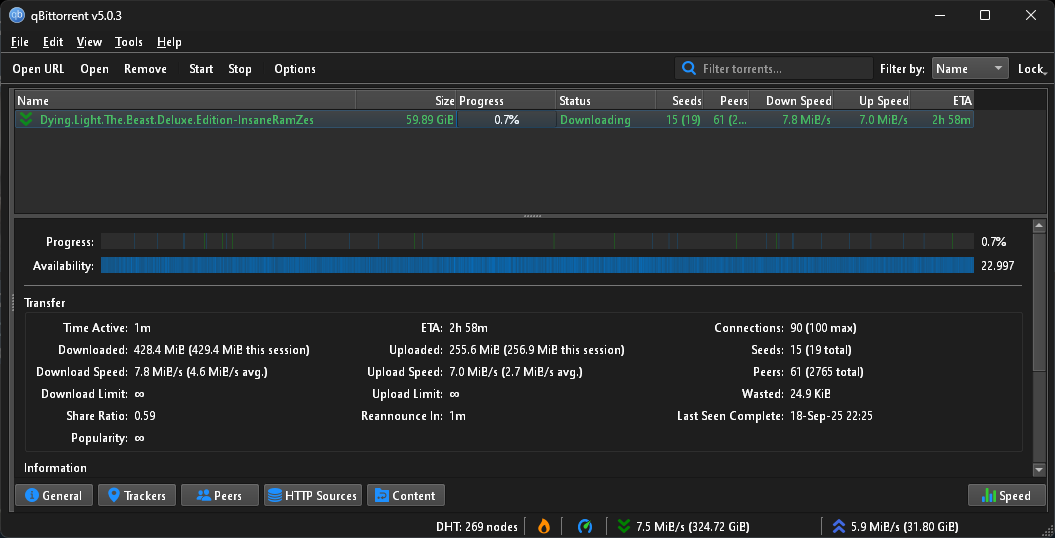Viewport: 1055px width, 538px height.
Task: Open the View menu
Action: tap(89, 42)
